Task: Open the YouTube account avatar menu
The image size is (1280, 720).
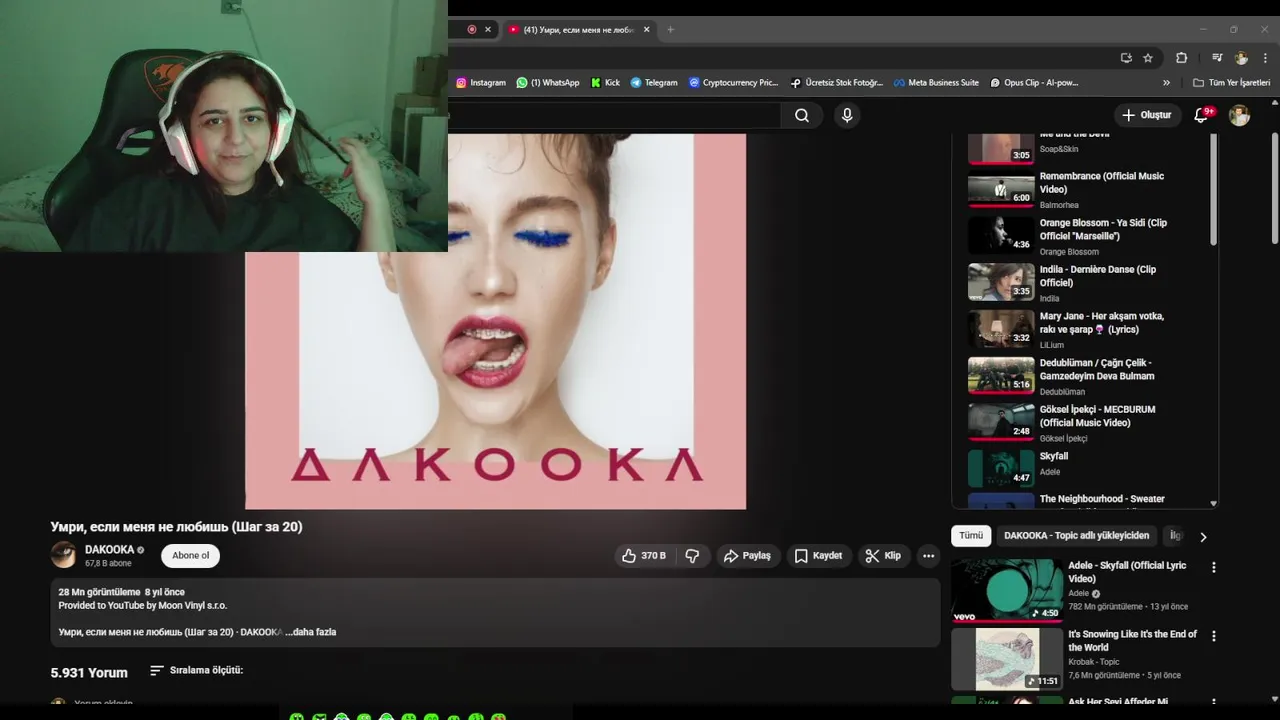Action: click(1239, 115)
